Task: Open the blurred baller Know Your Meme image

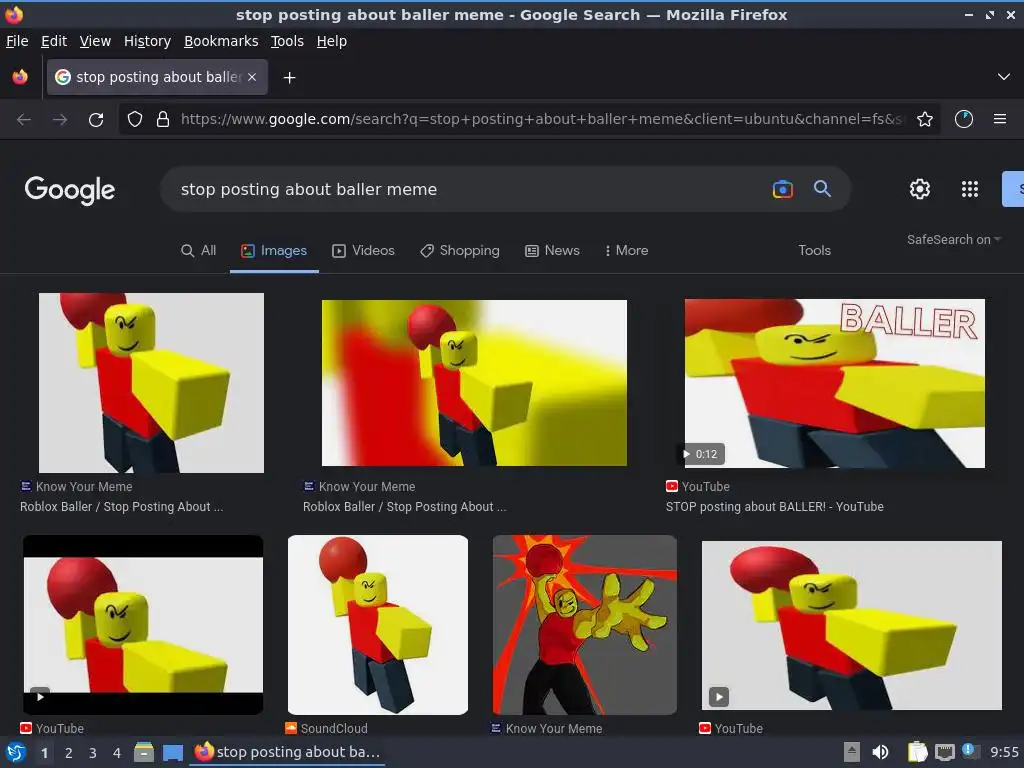Action: pos(474,383)
